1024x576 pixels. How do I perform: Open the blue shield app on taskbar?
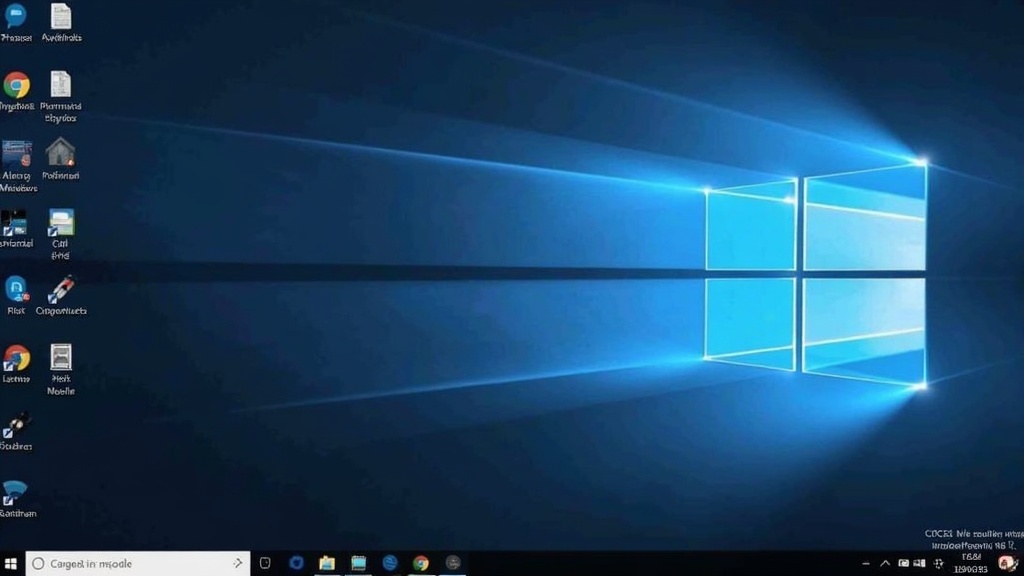coord(296,563)
